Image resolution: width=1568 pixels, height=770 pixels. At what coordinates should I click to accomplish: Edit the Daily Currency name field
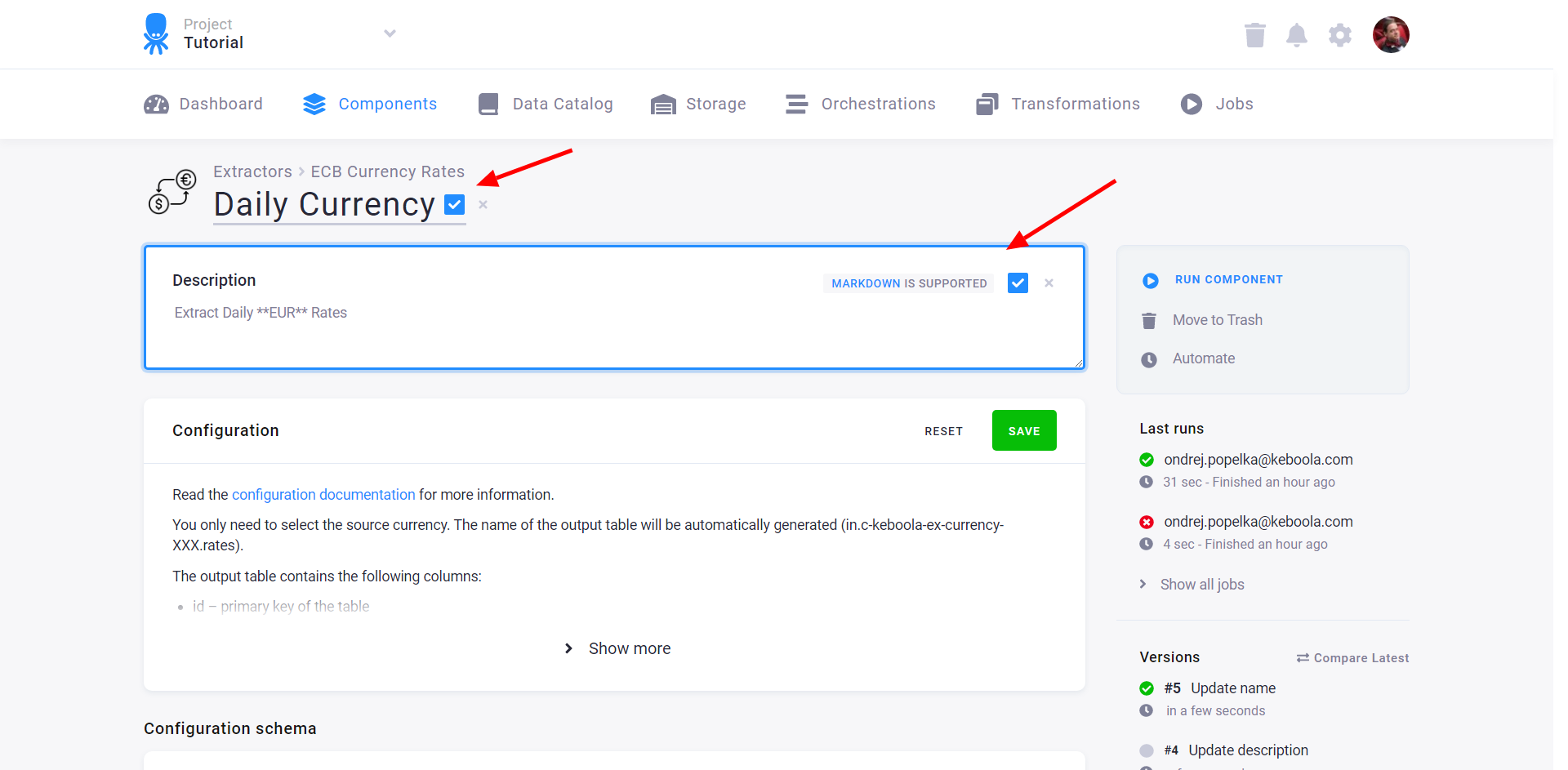pyautogui.click(x=324, y=204)
